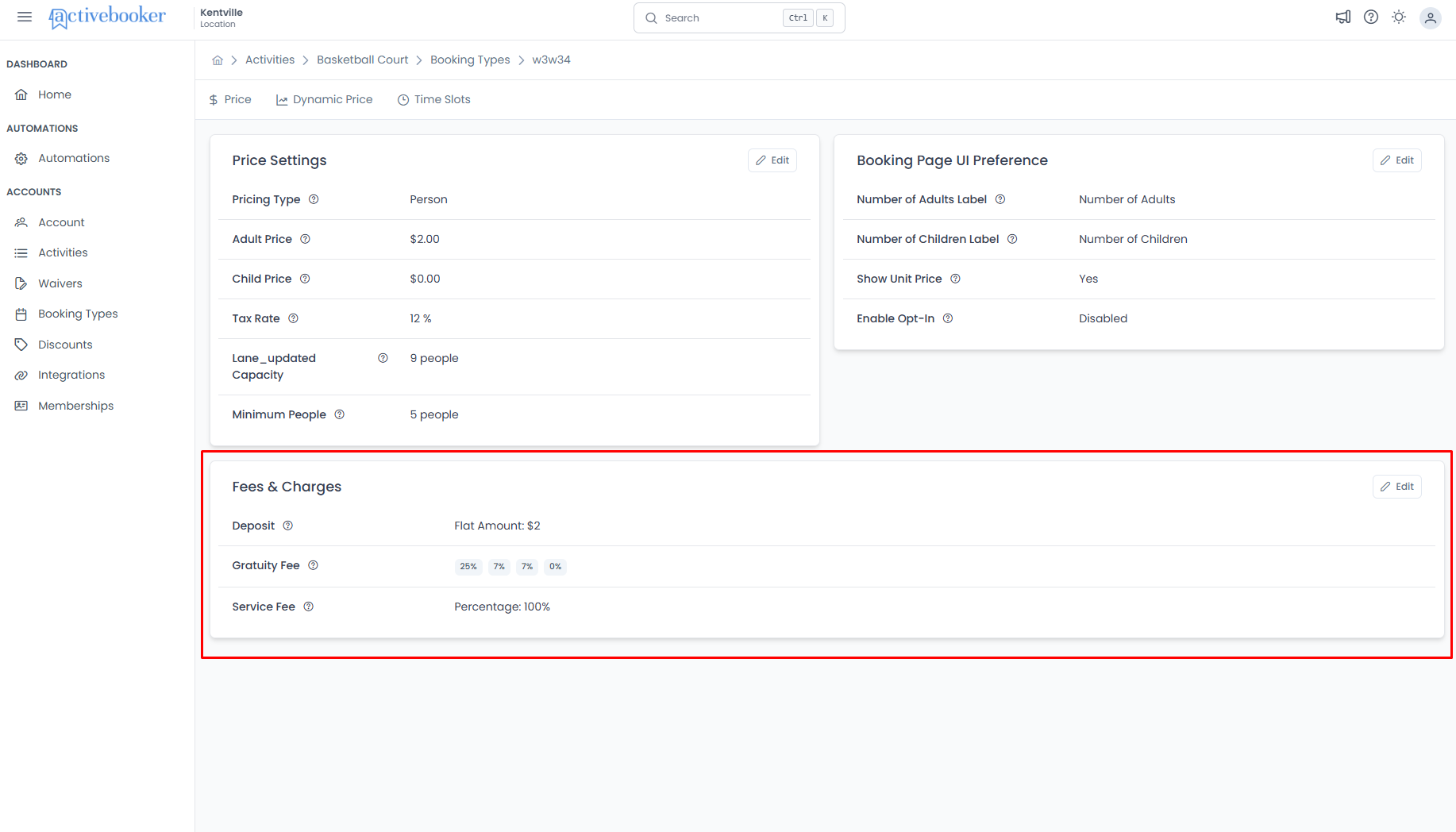Click the 12 % tax rate value

click(421, 318)
